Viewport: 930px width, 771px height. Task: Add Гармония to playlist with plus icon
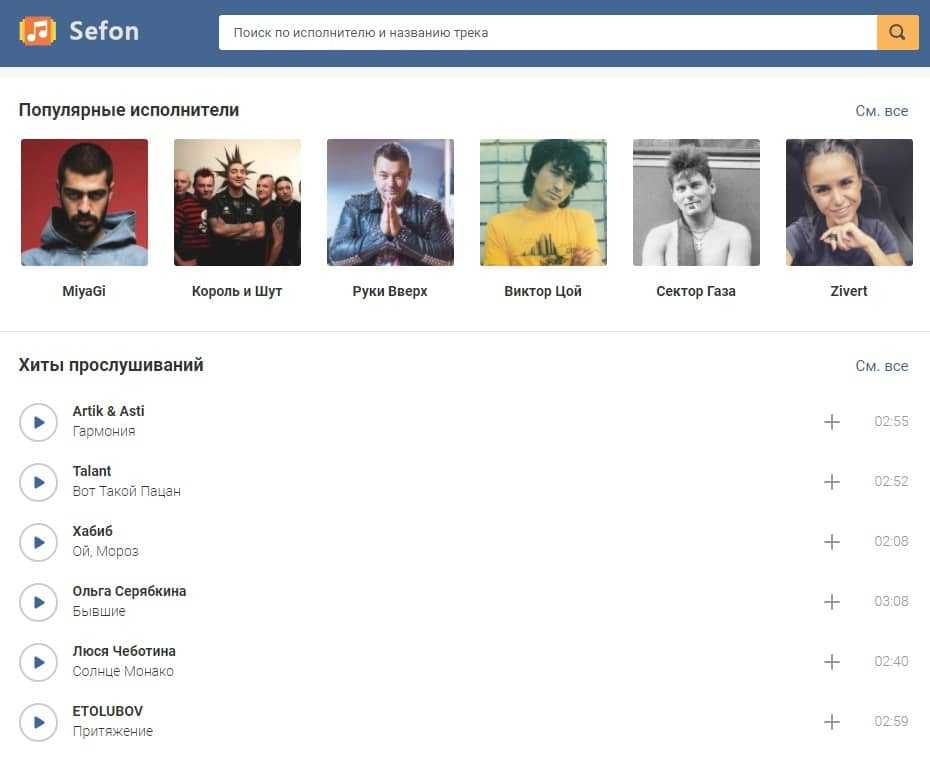click(831, 422)
